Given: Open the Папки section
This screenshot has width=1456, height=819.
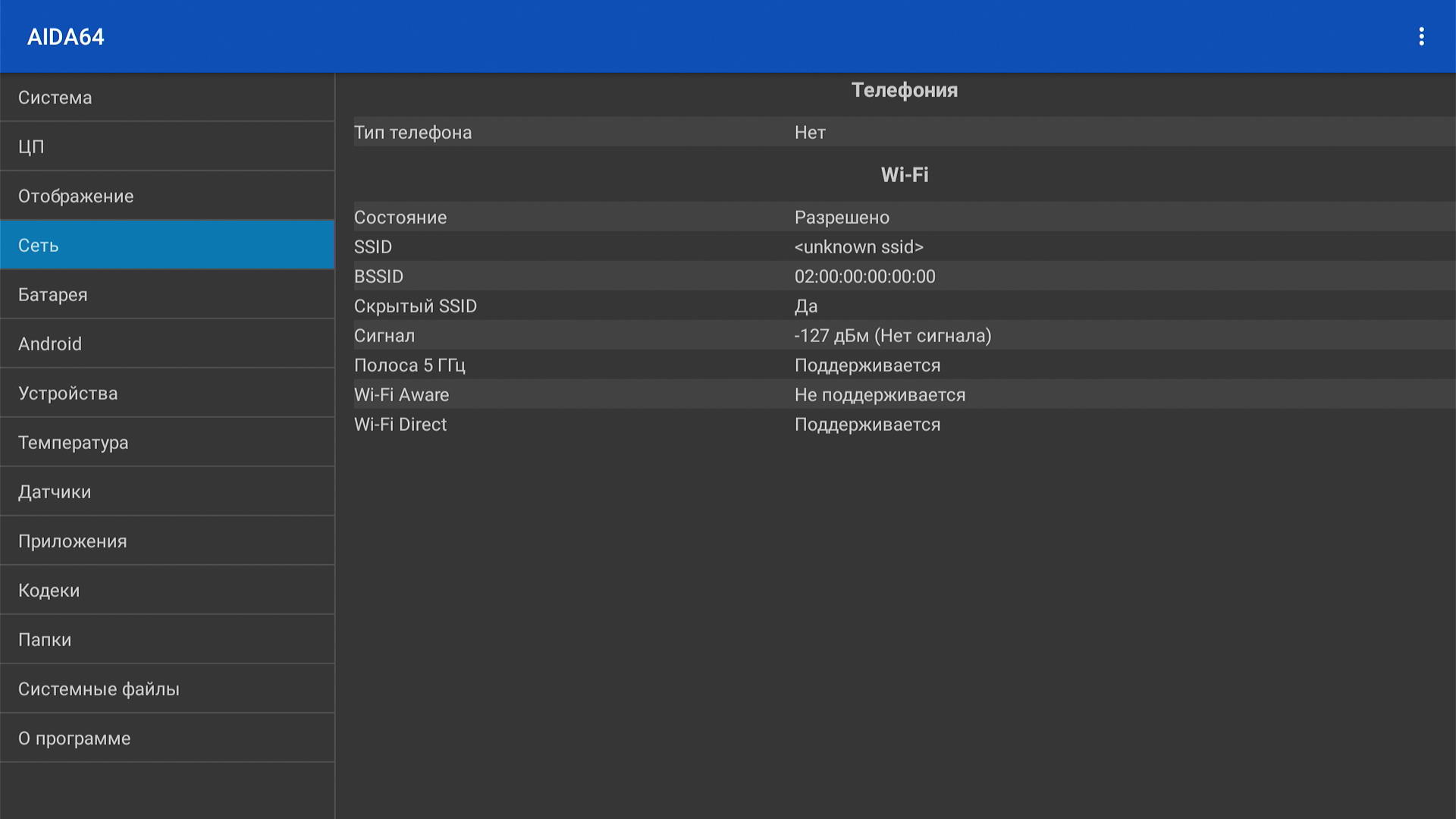Looking at the screenshot, I should pos(167,639).
